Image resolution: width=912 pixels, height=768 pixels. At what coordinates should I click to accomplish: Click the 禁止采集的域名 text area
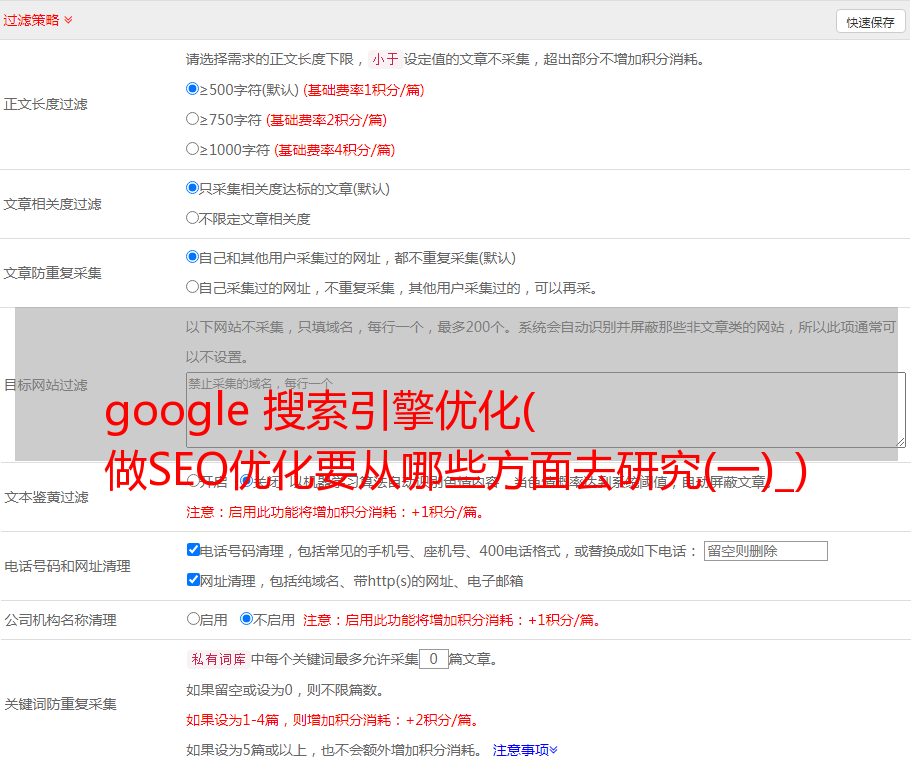tap(546, 410)
